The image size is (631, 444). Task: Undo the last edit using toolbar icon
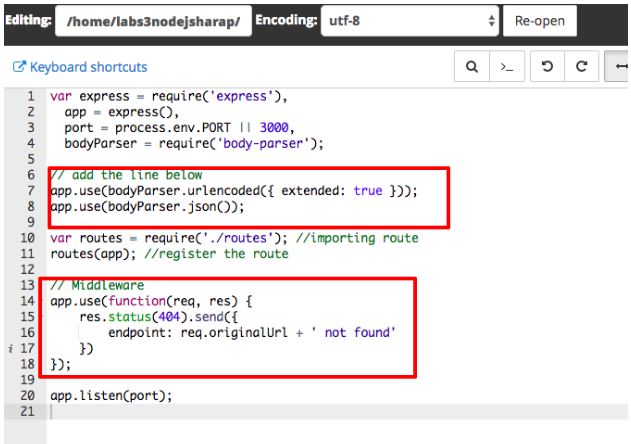point(544,67)
